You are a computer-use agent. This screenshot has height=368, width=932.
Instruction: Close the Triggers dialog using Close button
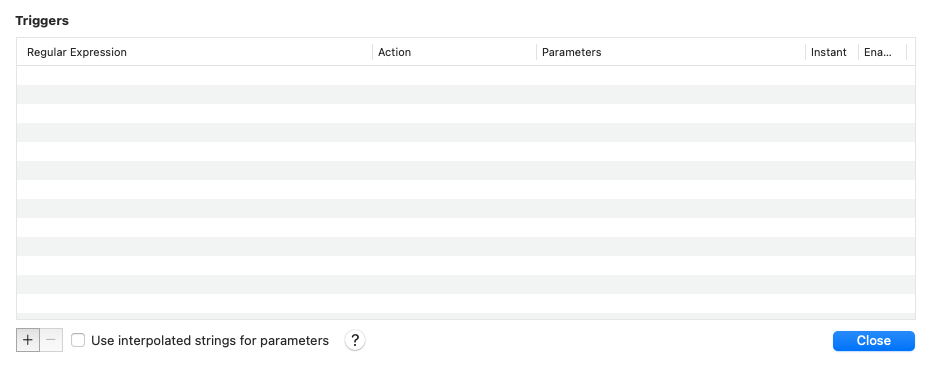874,341
